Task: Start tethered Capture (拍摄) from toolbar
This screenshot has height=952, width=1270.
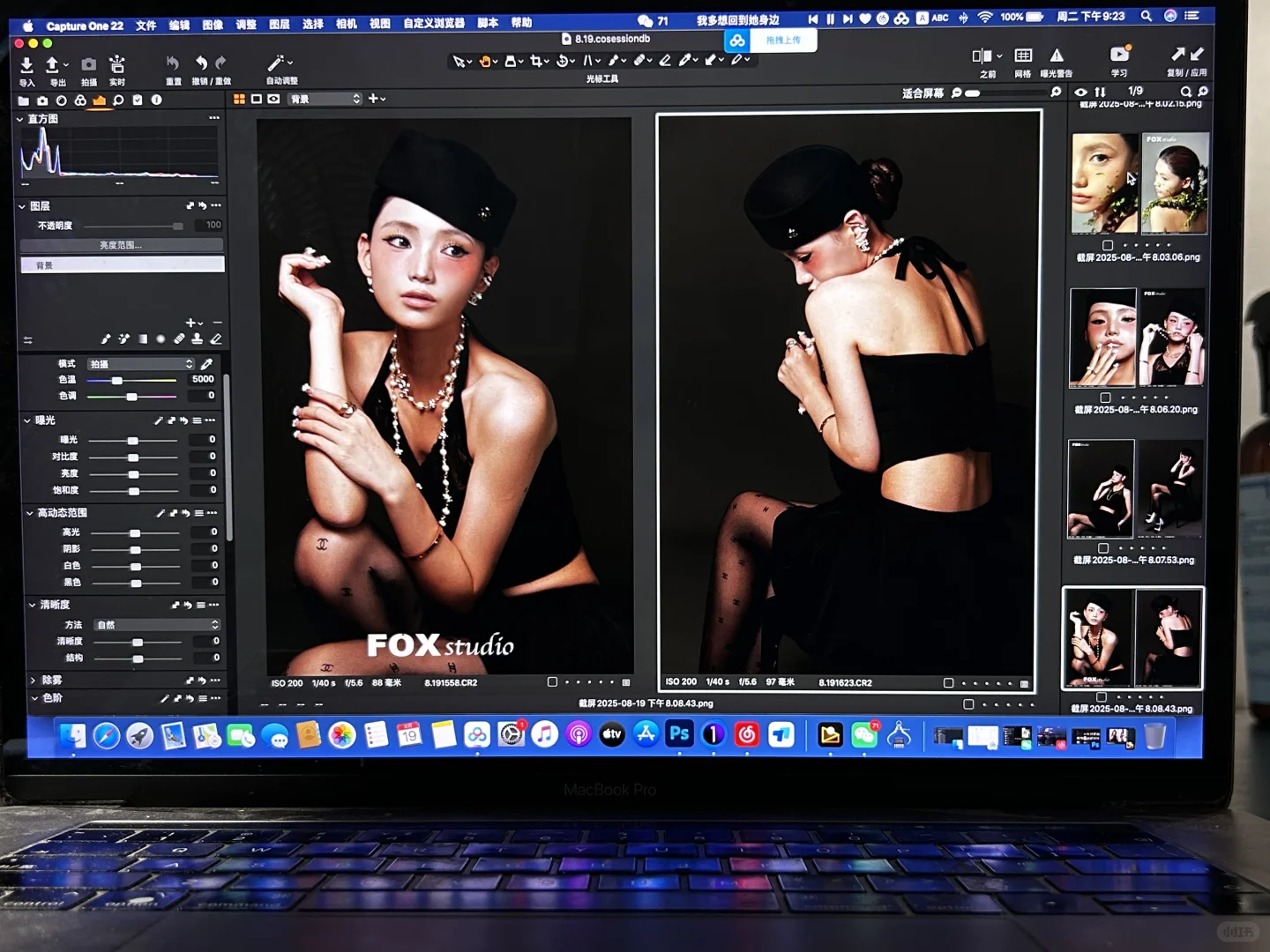Action: 89,64
